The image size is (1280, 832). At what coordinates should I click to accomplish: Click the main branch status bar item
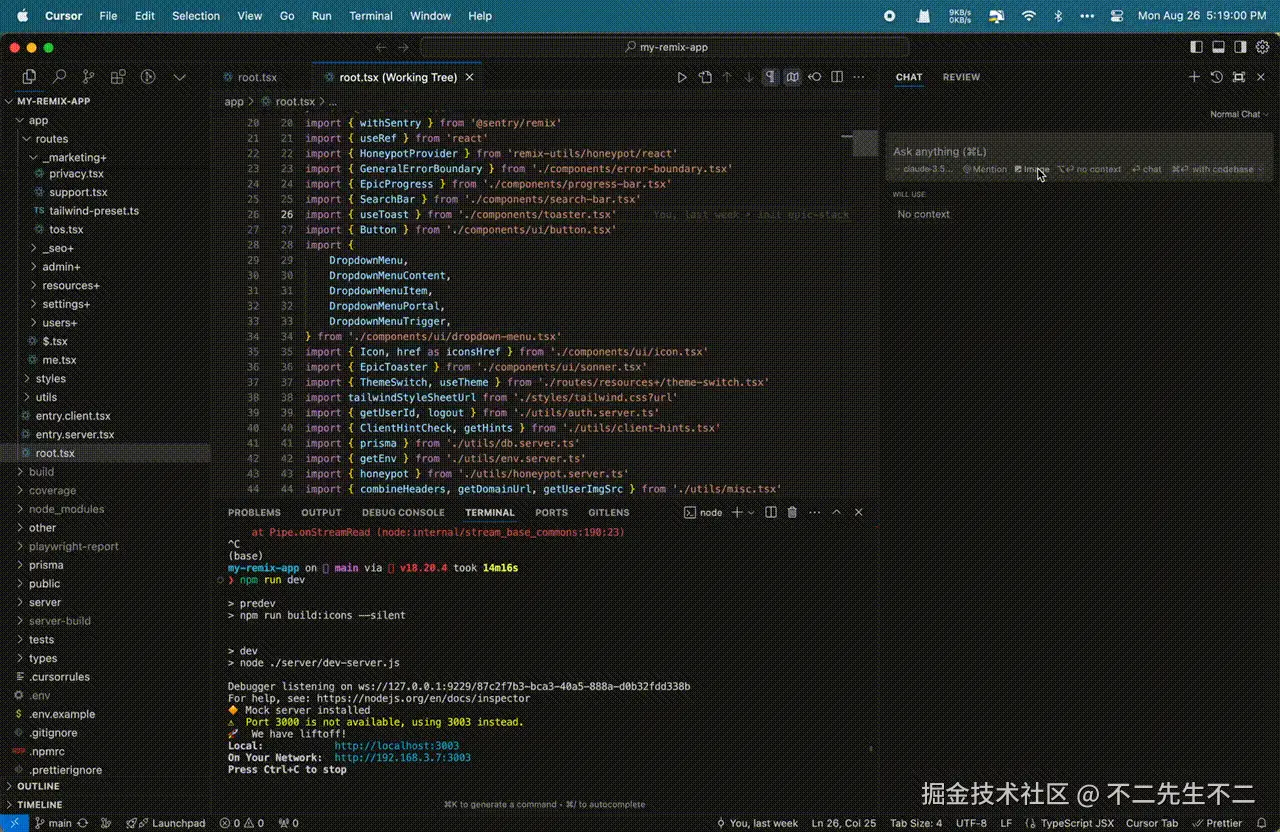click(x=54, y=823)
